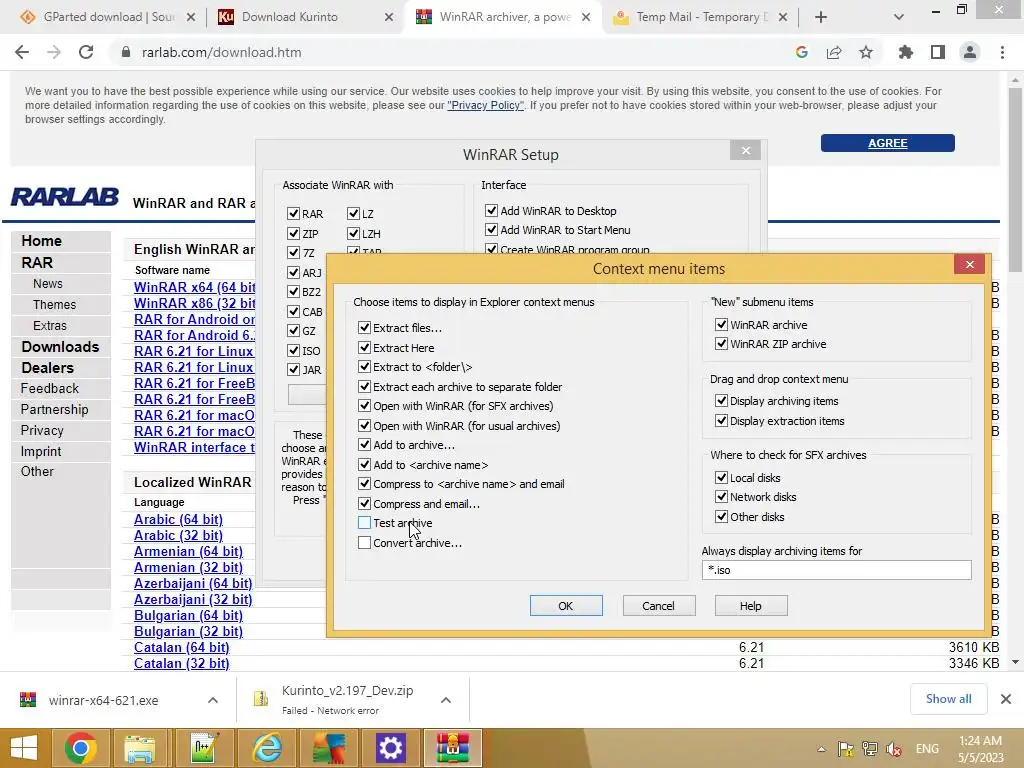Close the Temp Mail tab
This screenshot has width=1024, height=768.
point(783,17)
